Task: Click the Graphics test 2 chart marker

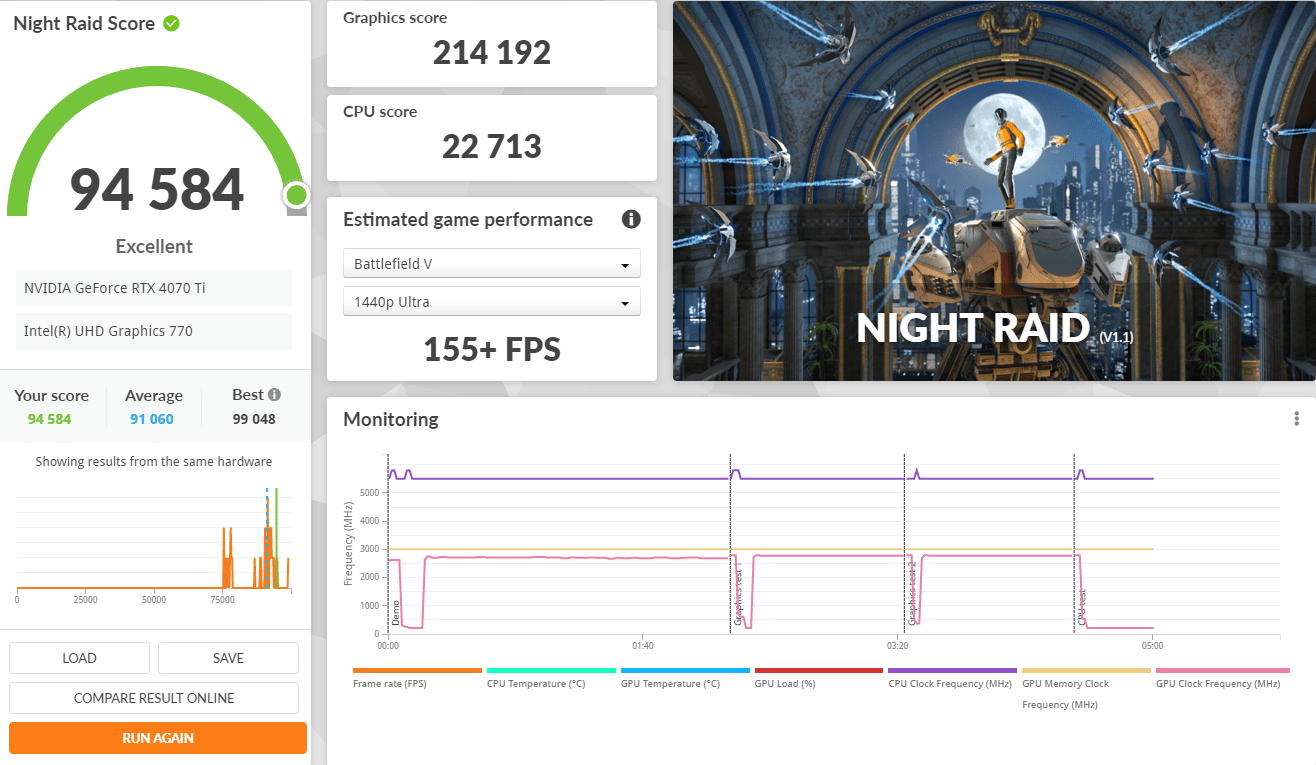Action: tap(913, 593)
